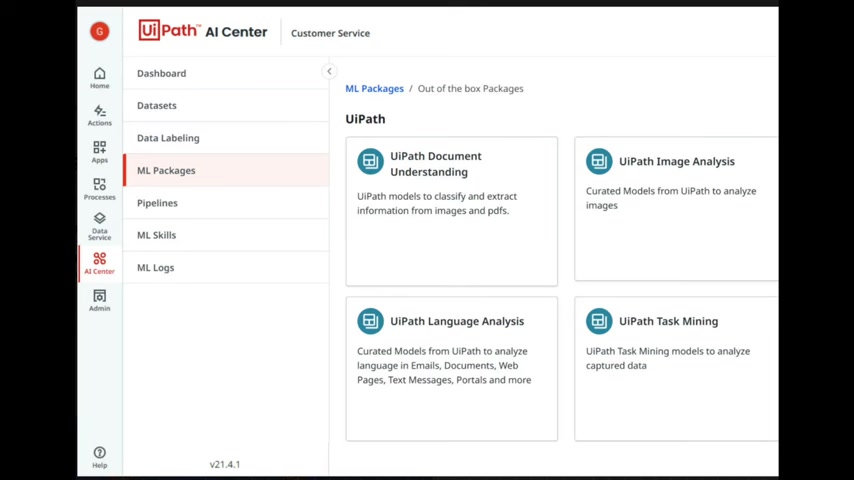Click the UiPath section heading

pos(365,119)
